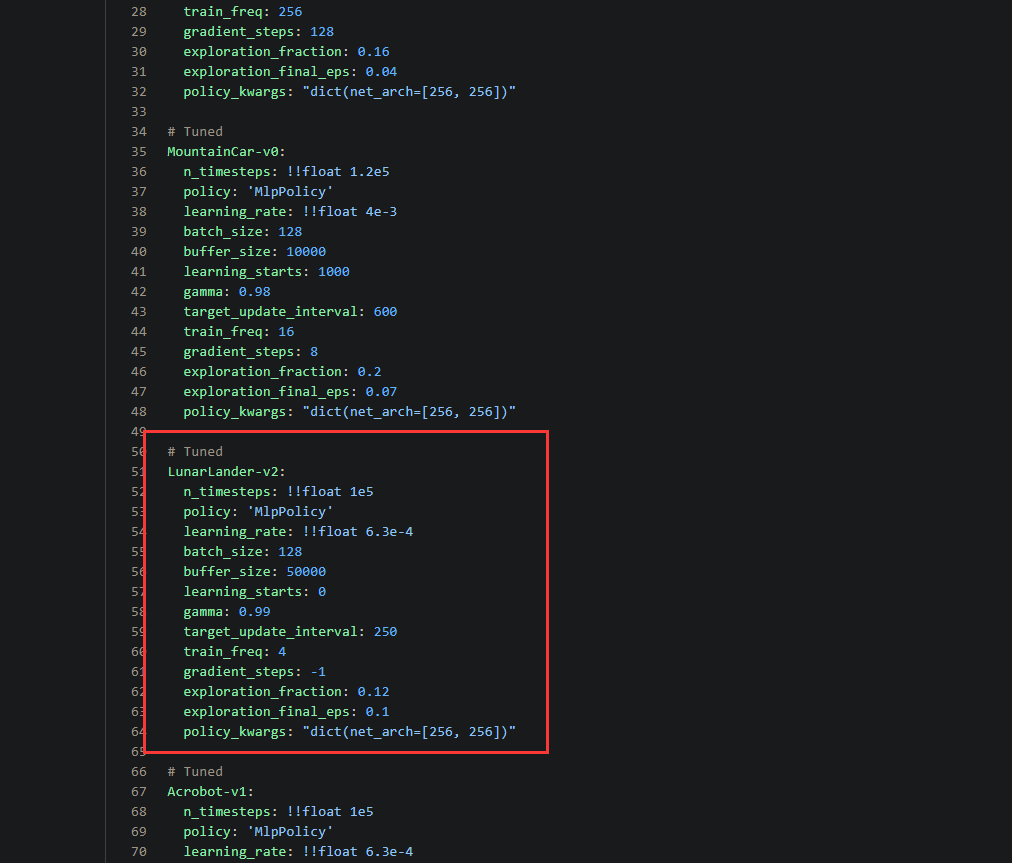Select line number 28 in the gutter
Screen dimensions: 1012x863
[138, 11]
